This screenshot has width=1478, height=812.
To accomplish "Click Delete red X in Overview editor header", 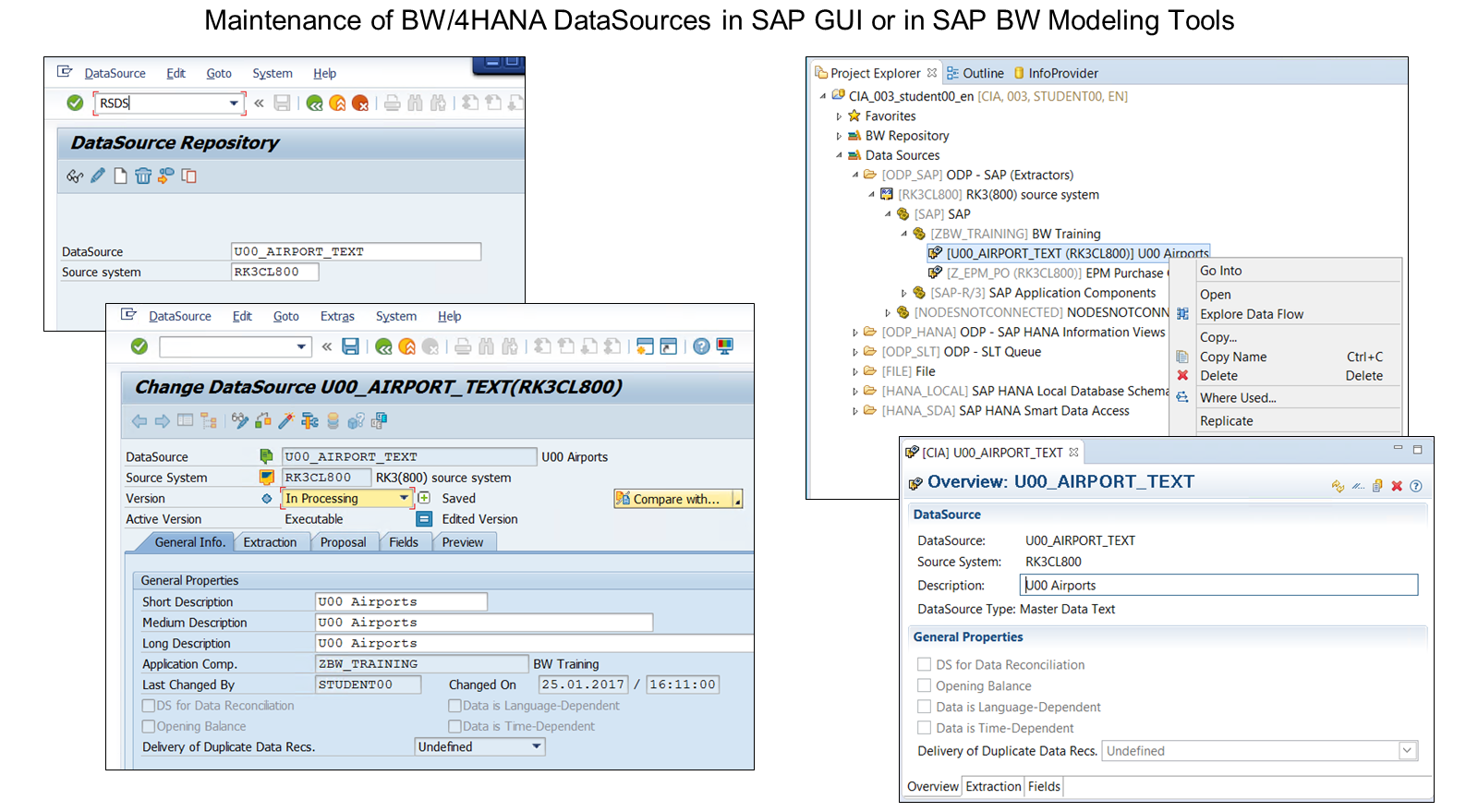I will (x=1397, y=486).
